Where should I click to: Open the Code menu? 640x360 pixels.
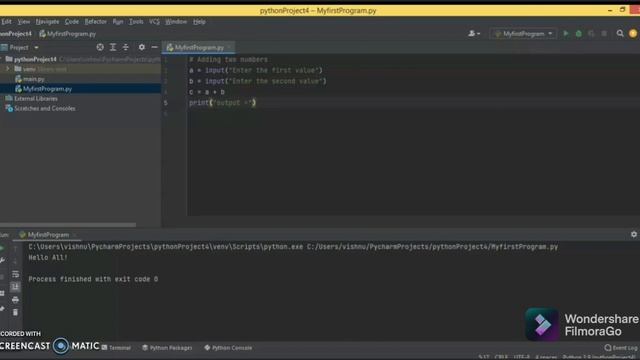(72, 22)
